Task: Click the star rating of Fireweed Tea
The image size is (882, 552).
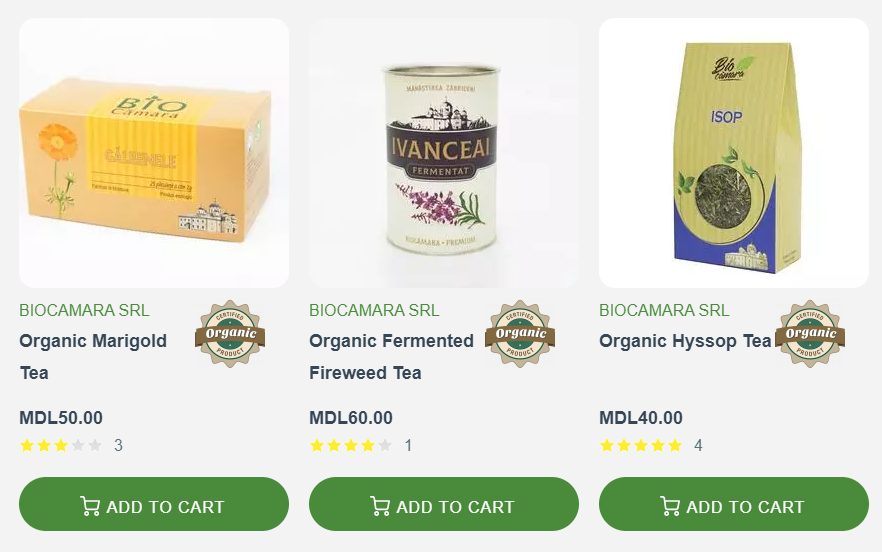Action: [351, 446]
